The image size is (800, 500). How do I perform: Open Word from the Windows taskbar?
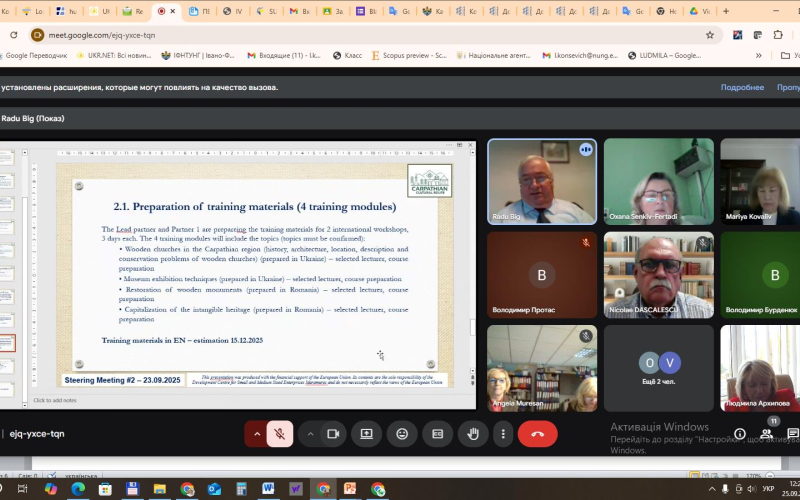click(x=268, y=489)
